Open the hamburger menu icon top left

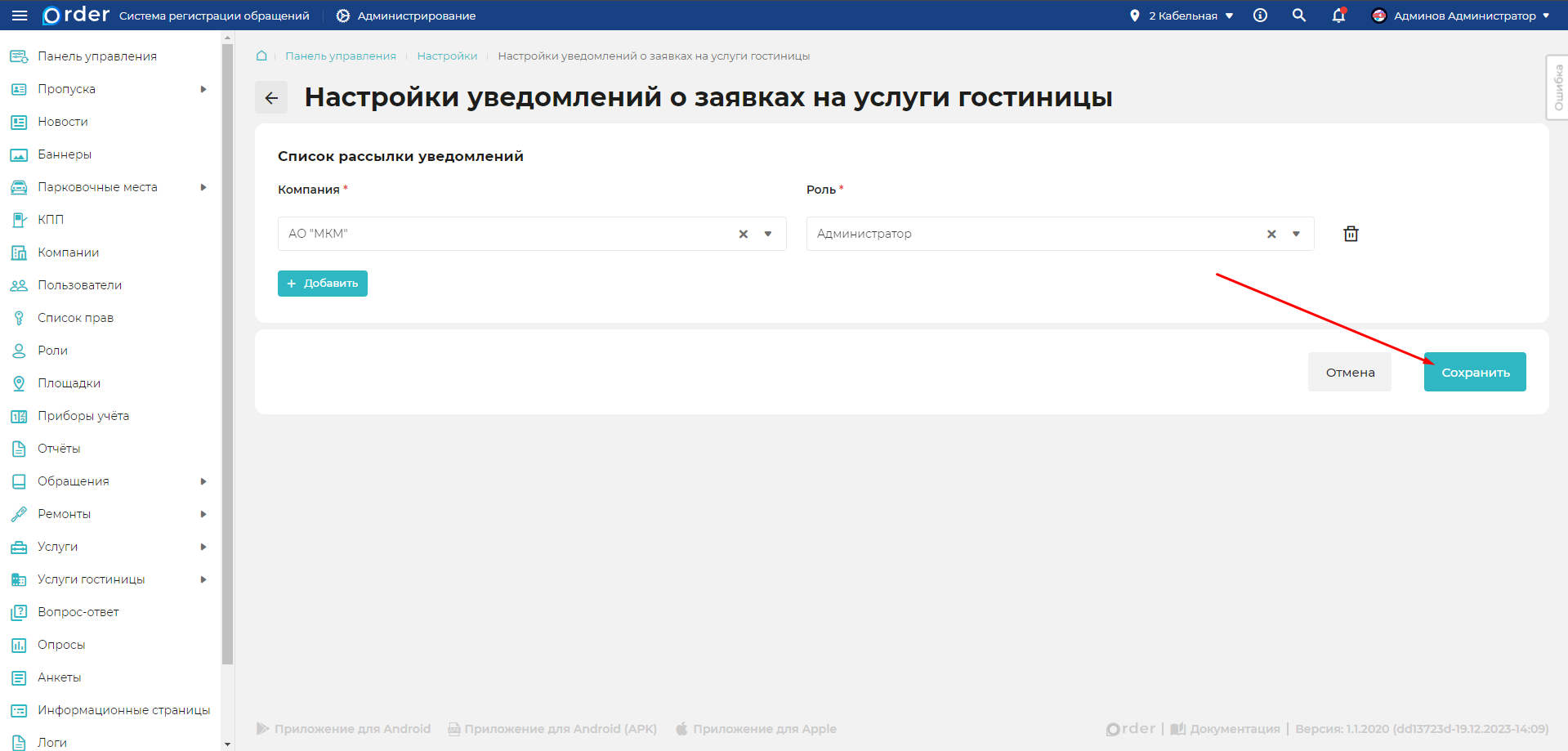click(x=20, y=15)
